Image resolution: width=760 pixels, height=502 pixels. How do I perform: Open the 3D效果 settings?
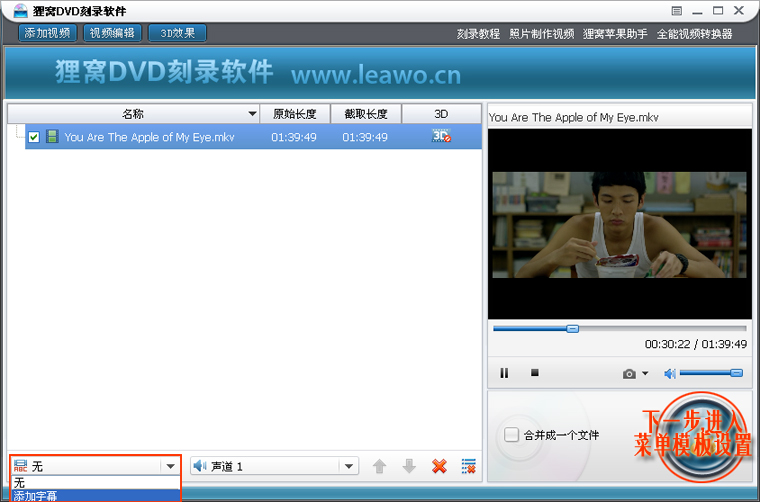(x=177, y=33)
